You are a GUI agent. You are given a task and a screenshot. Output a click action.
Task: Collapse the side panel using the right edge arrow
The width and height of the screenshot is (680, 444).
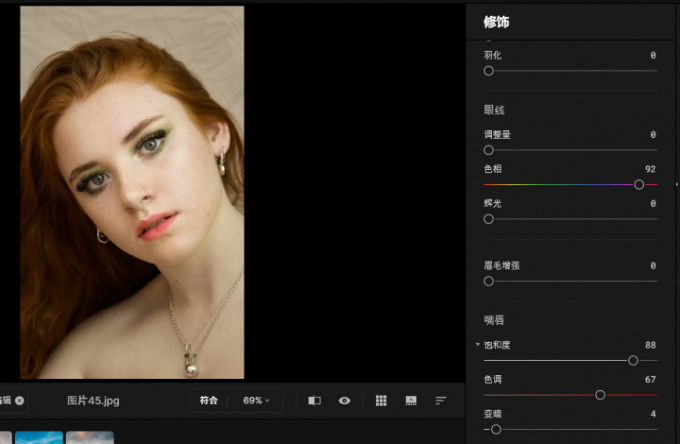click(x=677, y=184)
